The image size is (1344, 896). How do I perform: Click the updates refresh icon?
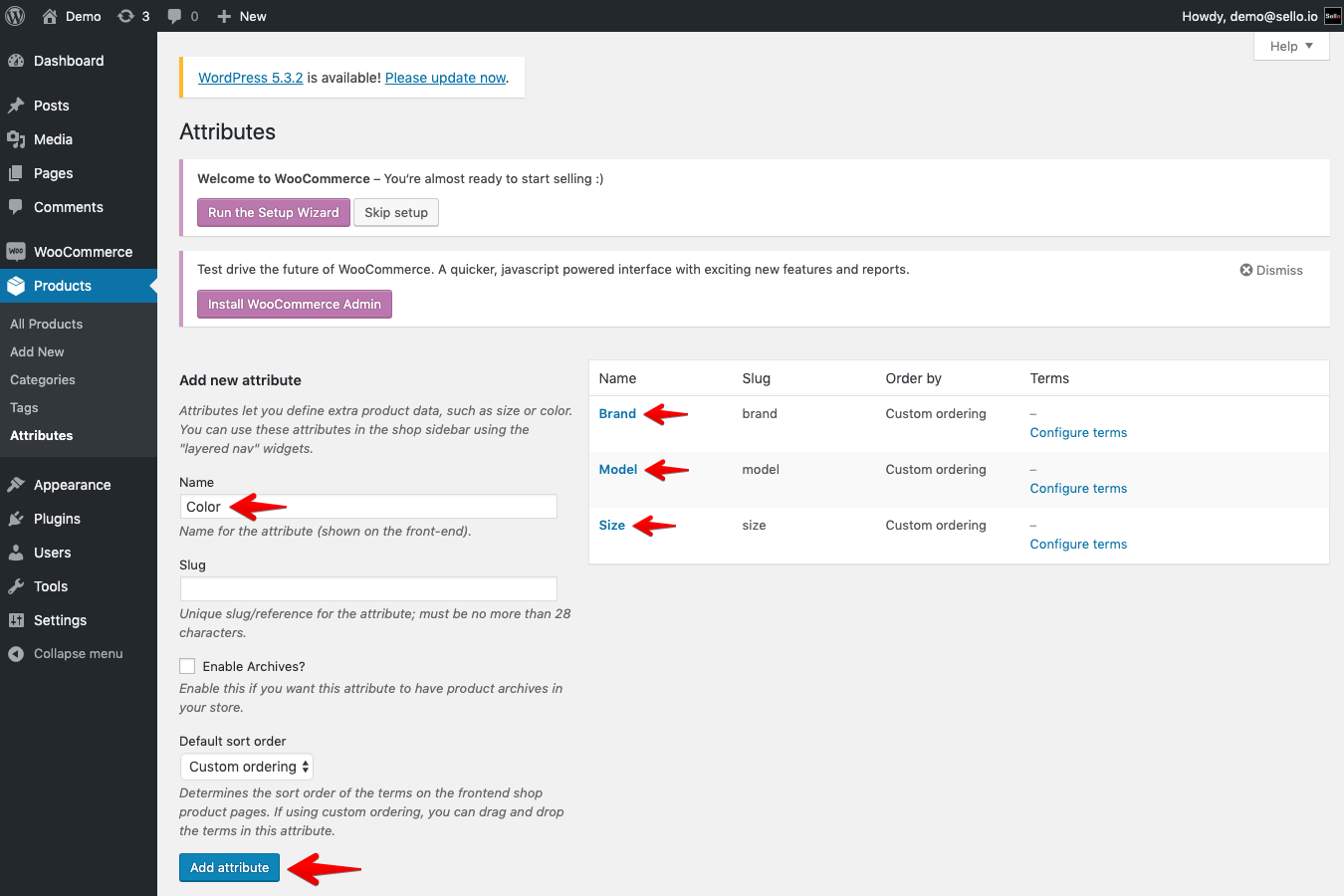[125, 16]
